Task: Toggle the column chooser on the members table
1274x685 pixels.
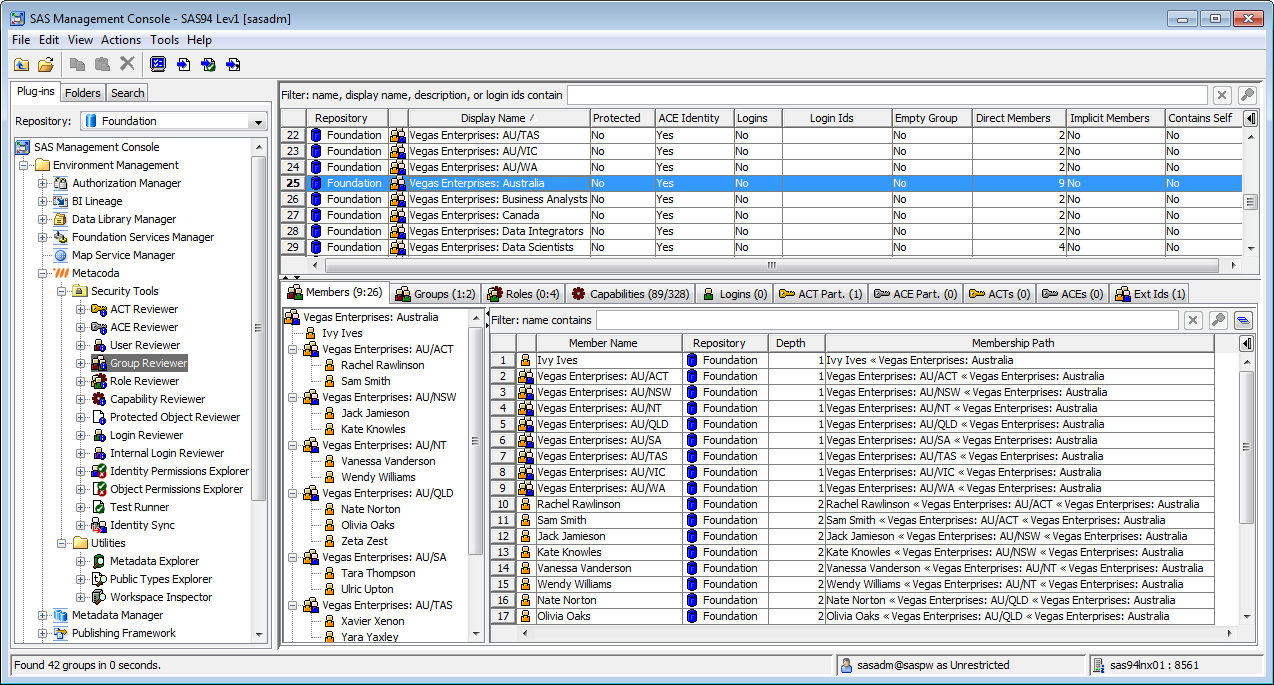Action: (1247, 343)
